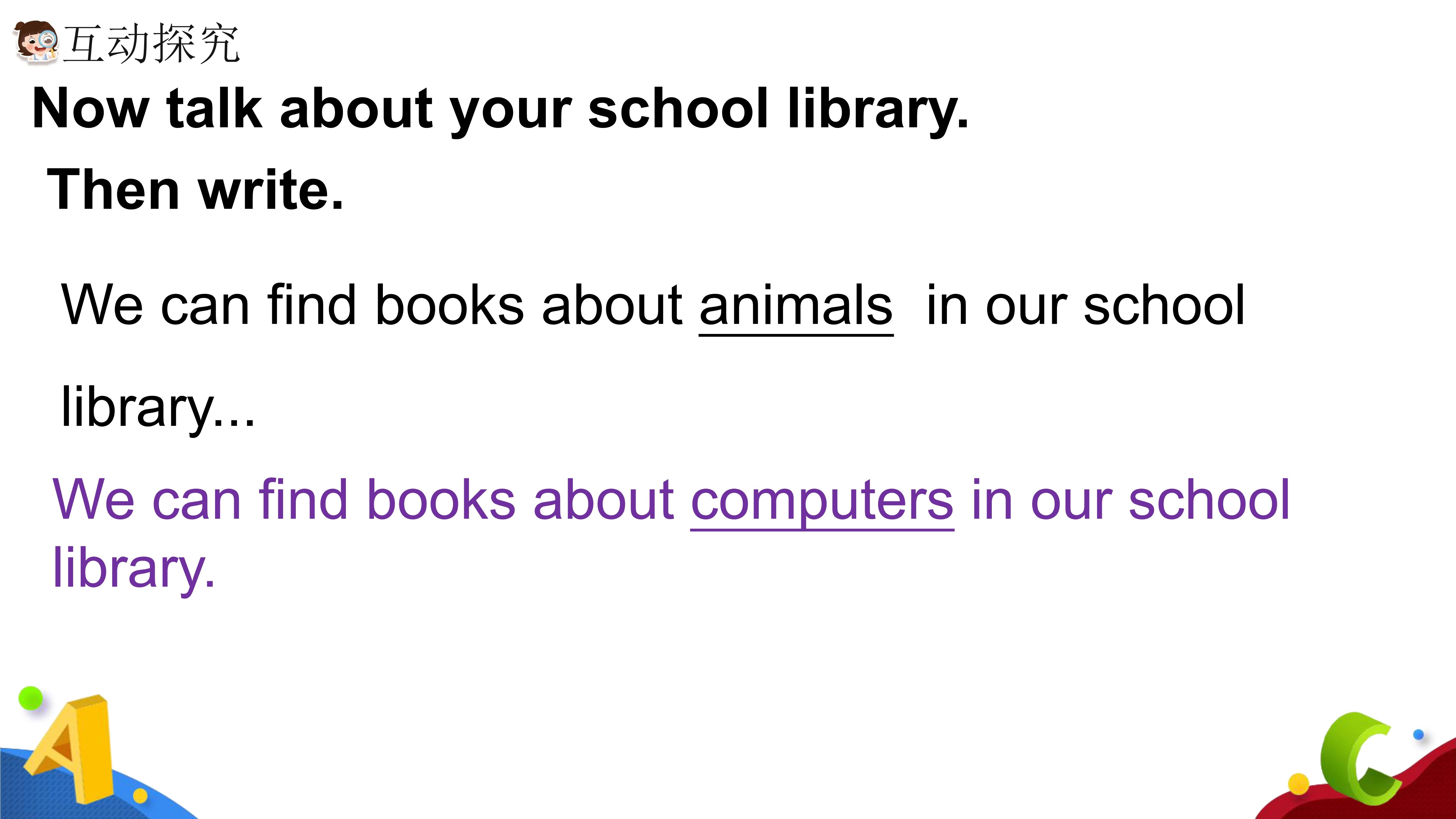Click the small yellow ball below letter A

pyautogui.click(x=140, y=796)
